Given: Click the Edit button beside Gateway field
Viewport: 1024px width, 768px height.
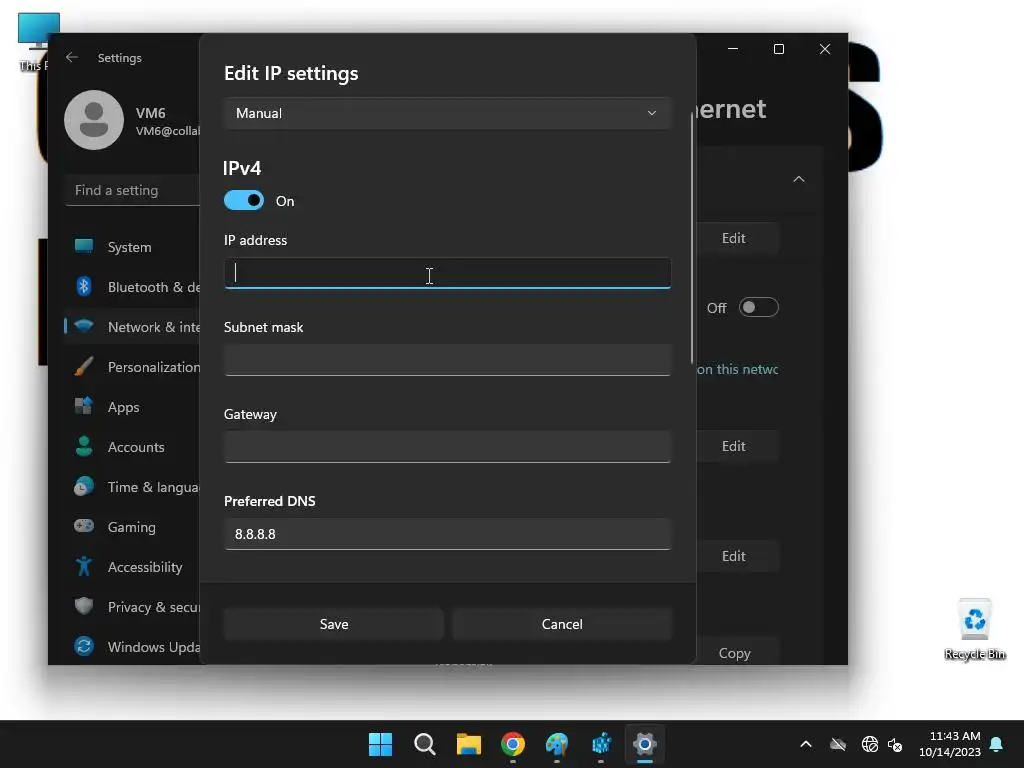Looking at the screenshot, I should click(x=733, y=446).
